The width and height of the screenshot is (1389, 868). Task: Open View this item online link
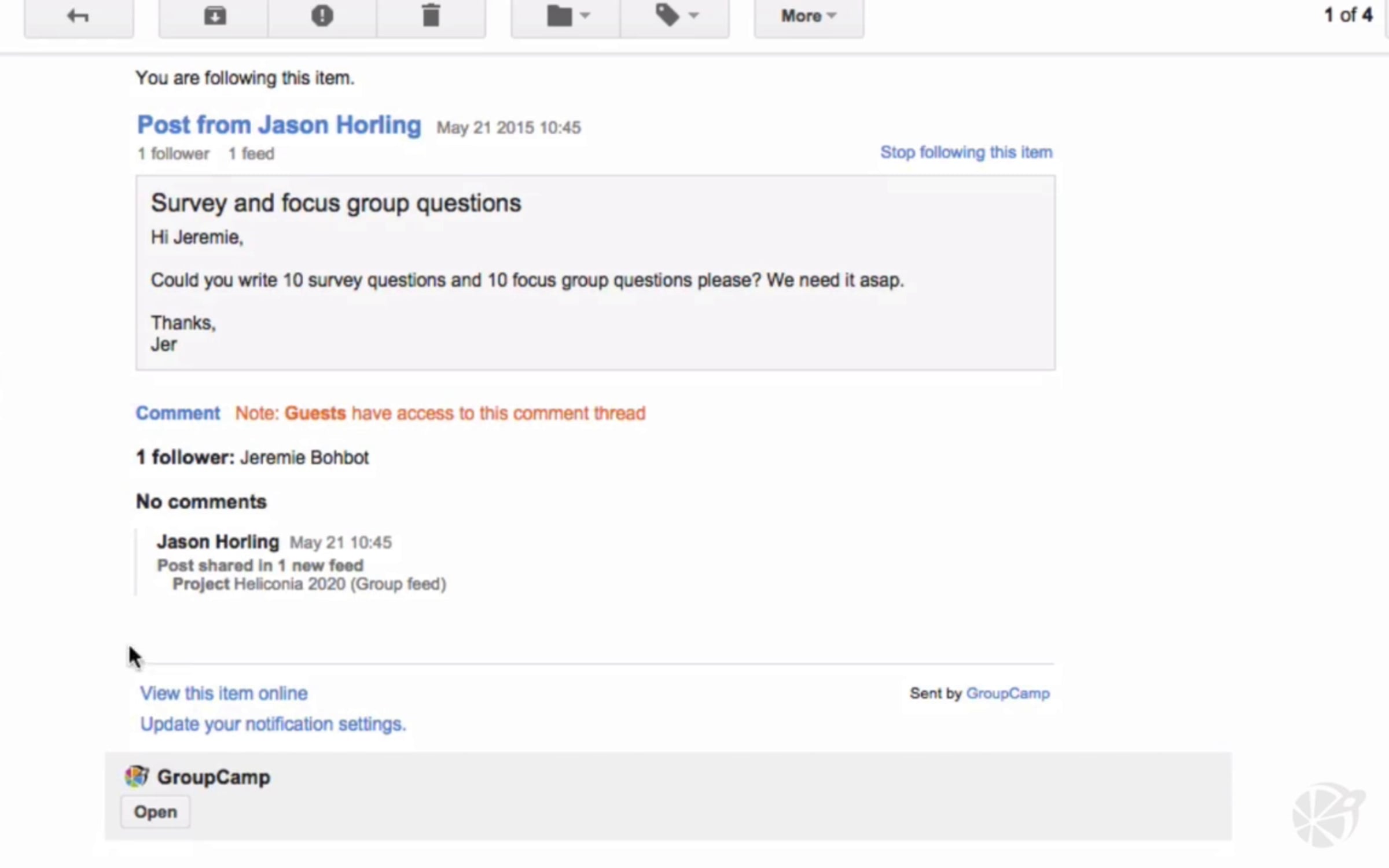(224, 693)
